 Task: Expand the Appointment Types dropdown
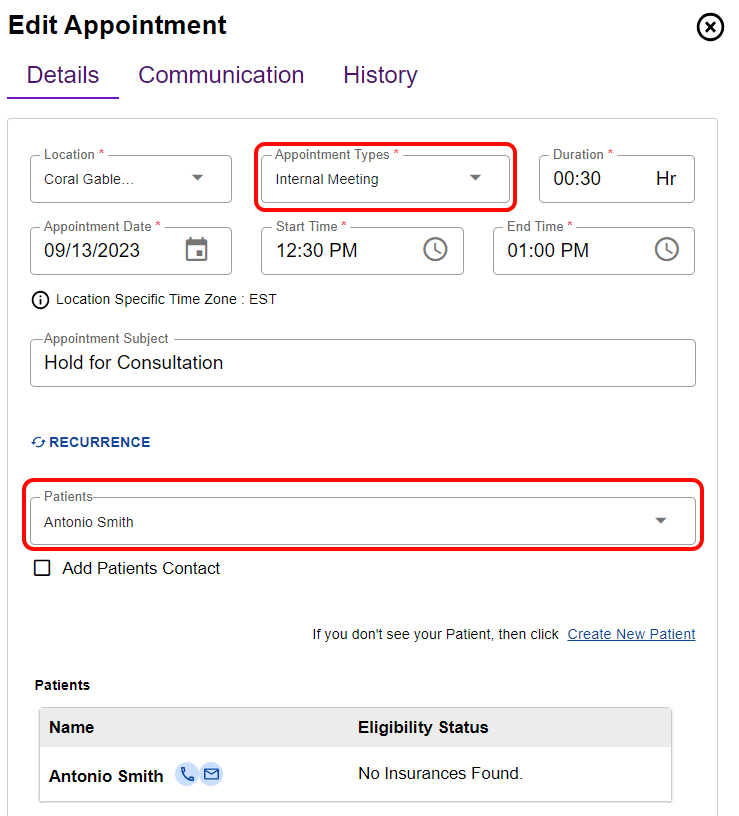click(475, 178)
